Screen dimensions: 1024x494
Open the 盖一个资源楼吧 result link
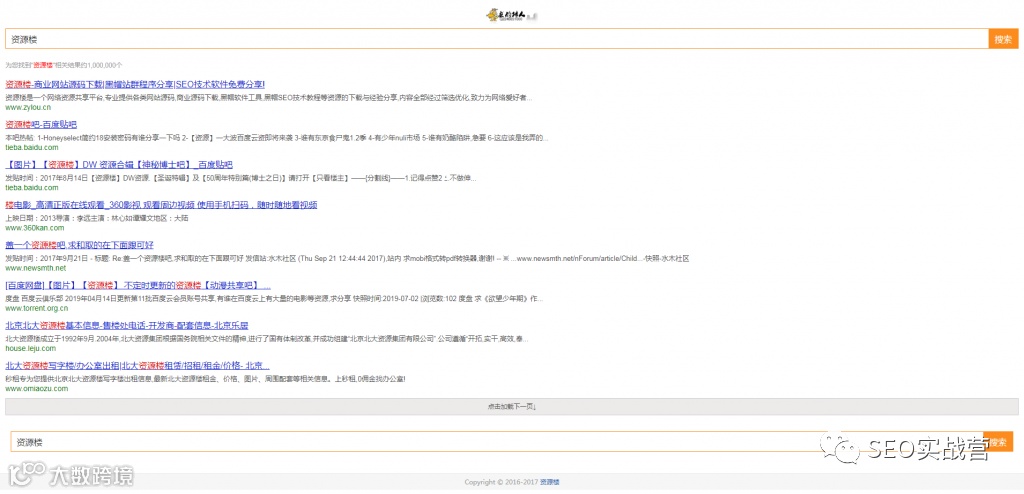pyautogui.click(x=80, y=245)
